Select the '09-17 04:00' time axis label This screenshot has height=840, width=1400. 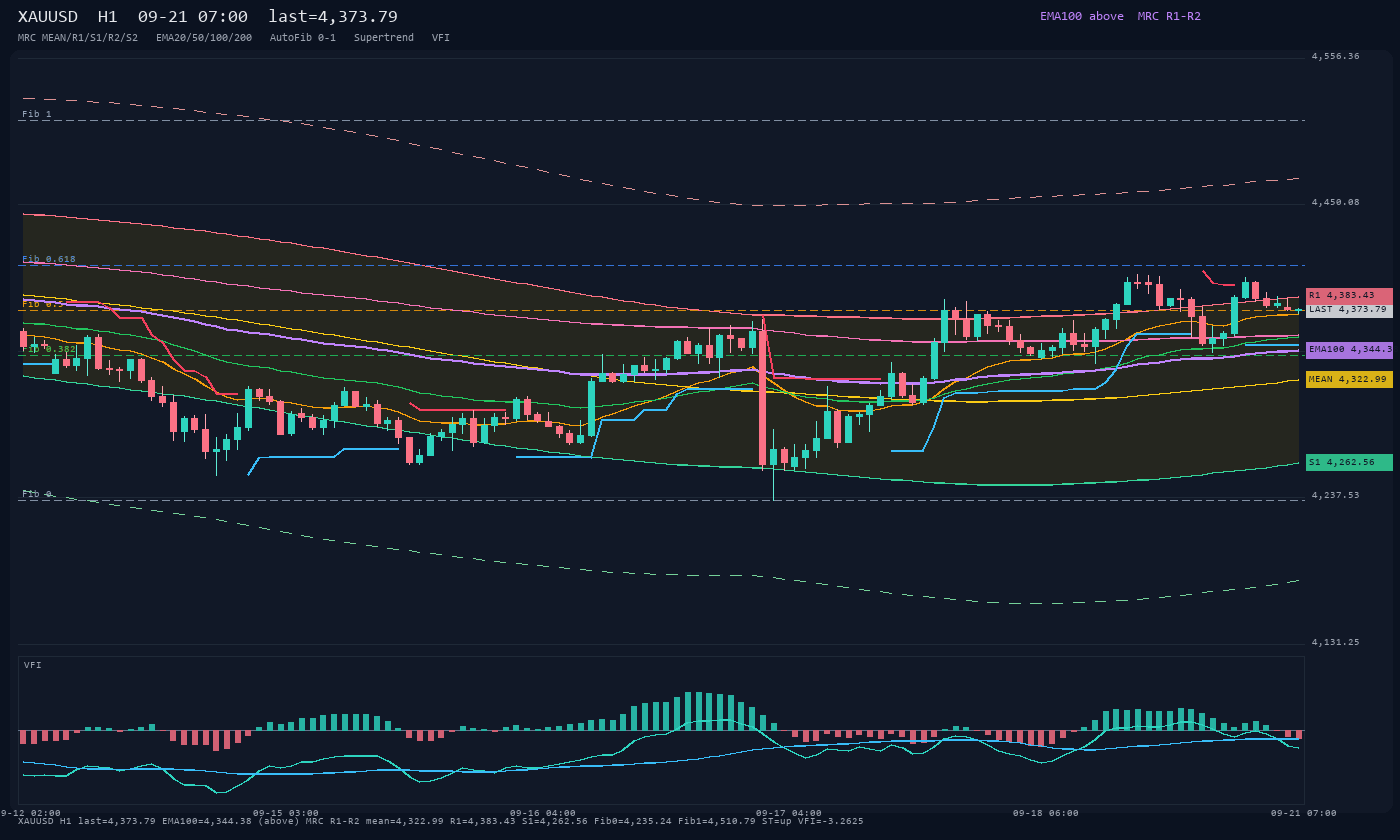click(789, 813)
